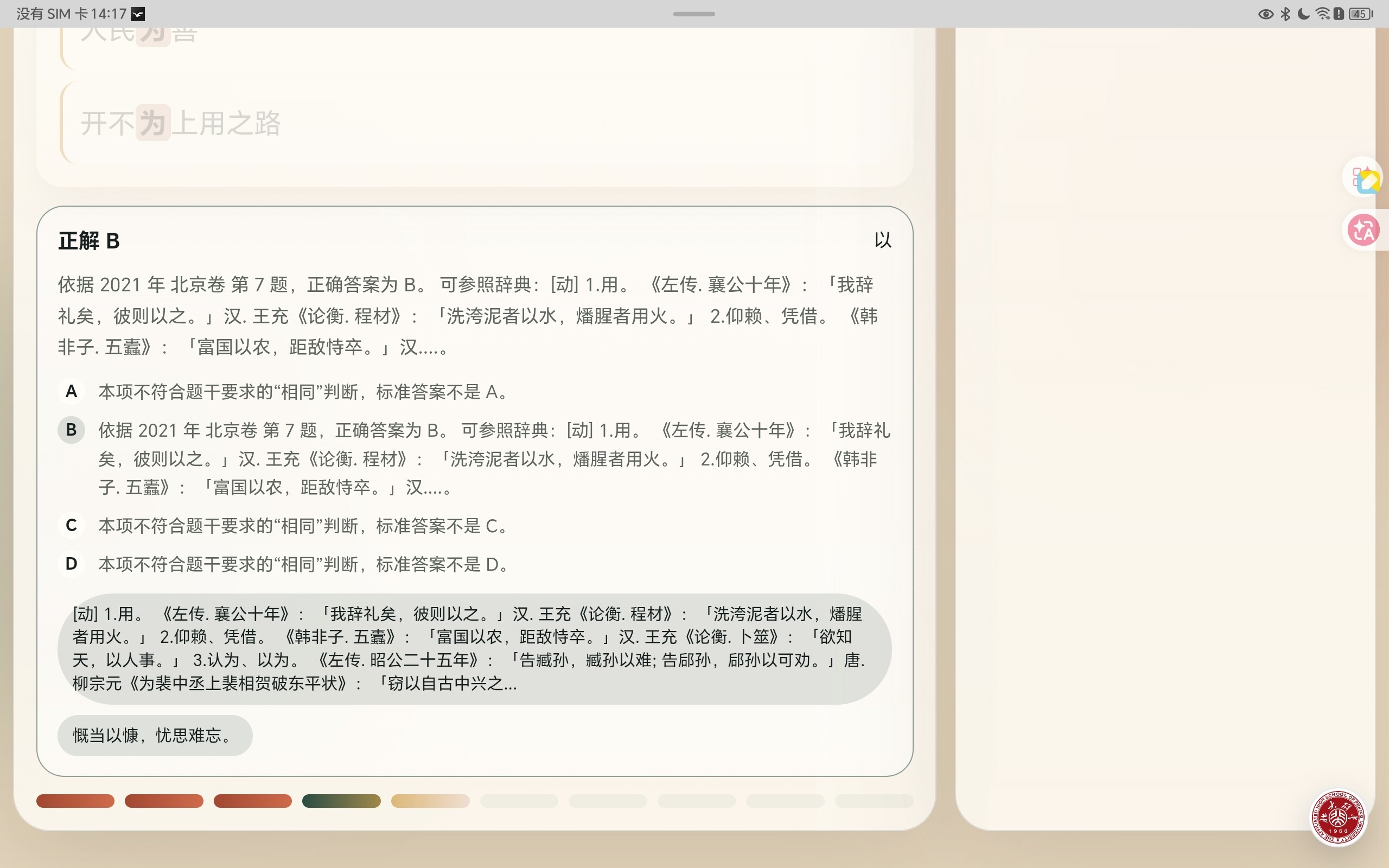Viewport: 1389px width, 868px height.
Task: Tap the Wi-Fi status icon
Action: [1322, 14]
